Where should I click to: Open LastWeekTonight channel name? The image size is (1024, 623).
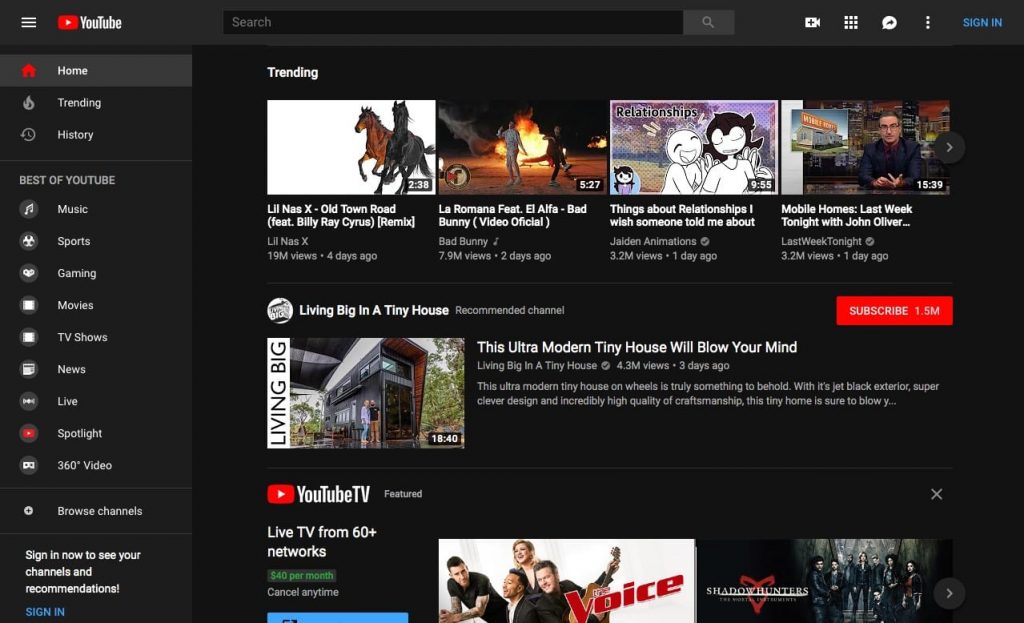pyautogui.click(x=822, y=241)
